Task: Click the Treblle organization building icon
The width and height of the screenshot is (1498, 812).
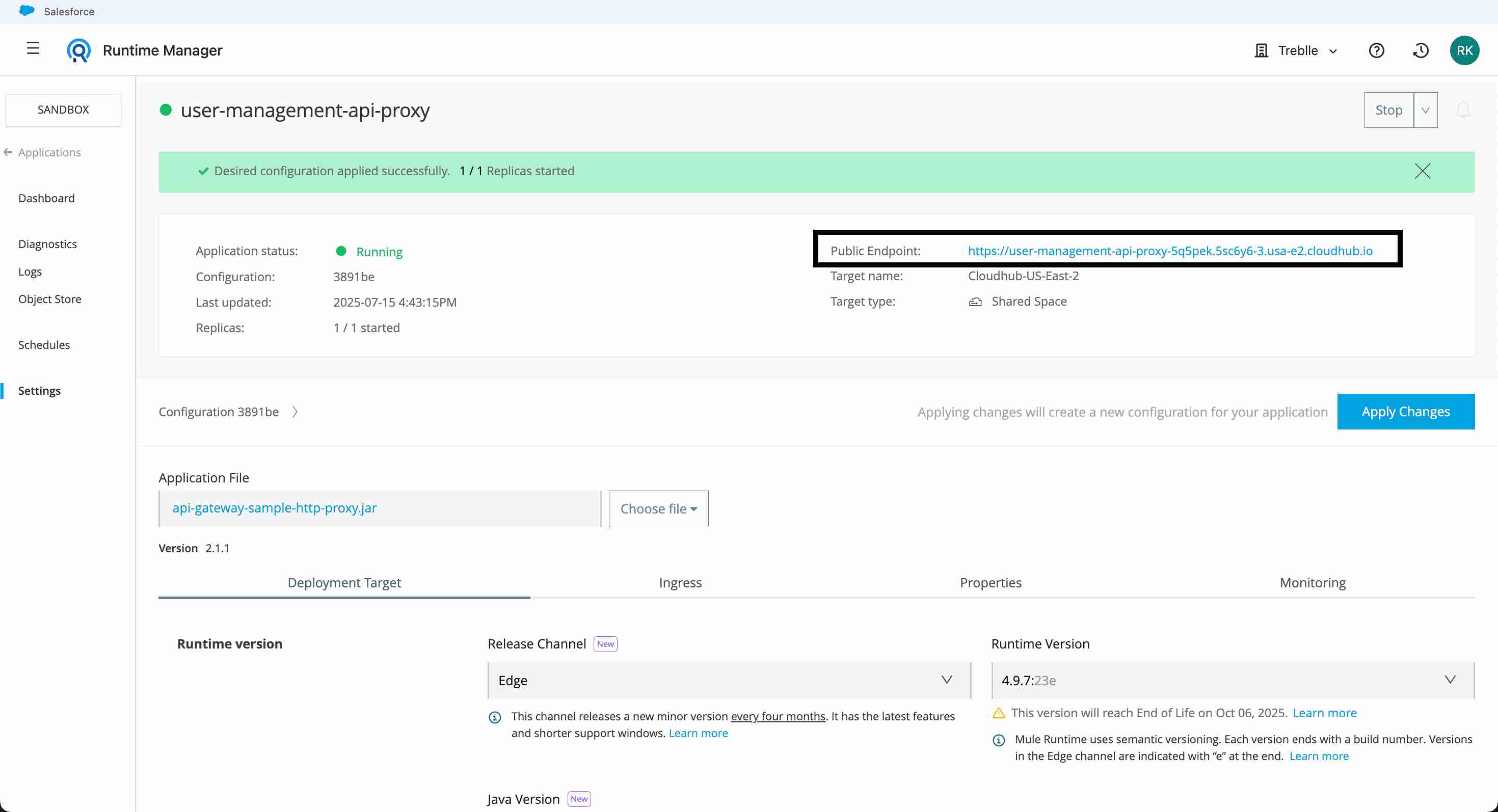Action: coord(1261,50)
